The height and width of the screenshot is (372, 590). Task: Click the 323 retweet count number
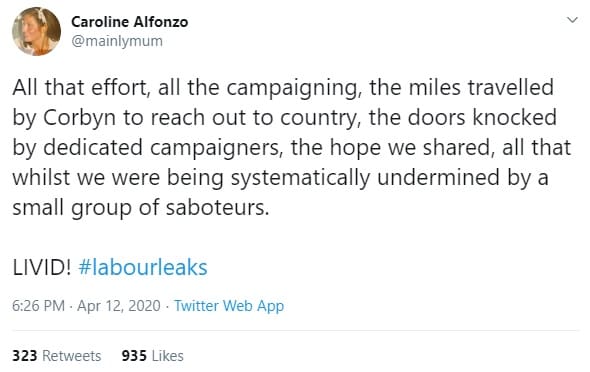(24, 356)
